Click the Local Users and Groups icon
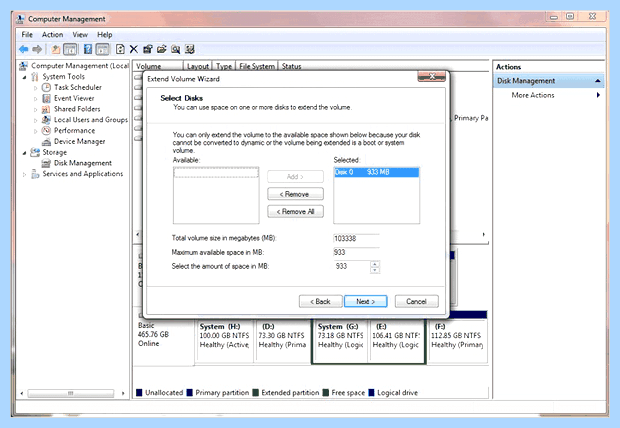The width and height of the screenshot is (620, 428). (x=46, y=119)
